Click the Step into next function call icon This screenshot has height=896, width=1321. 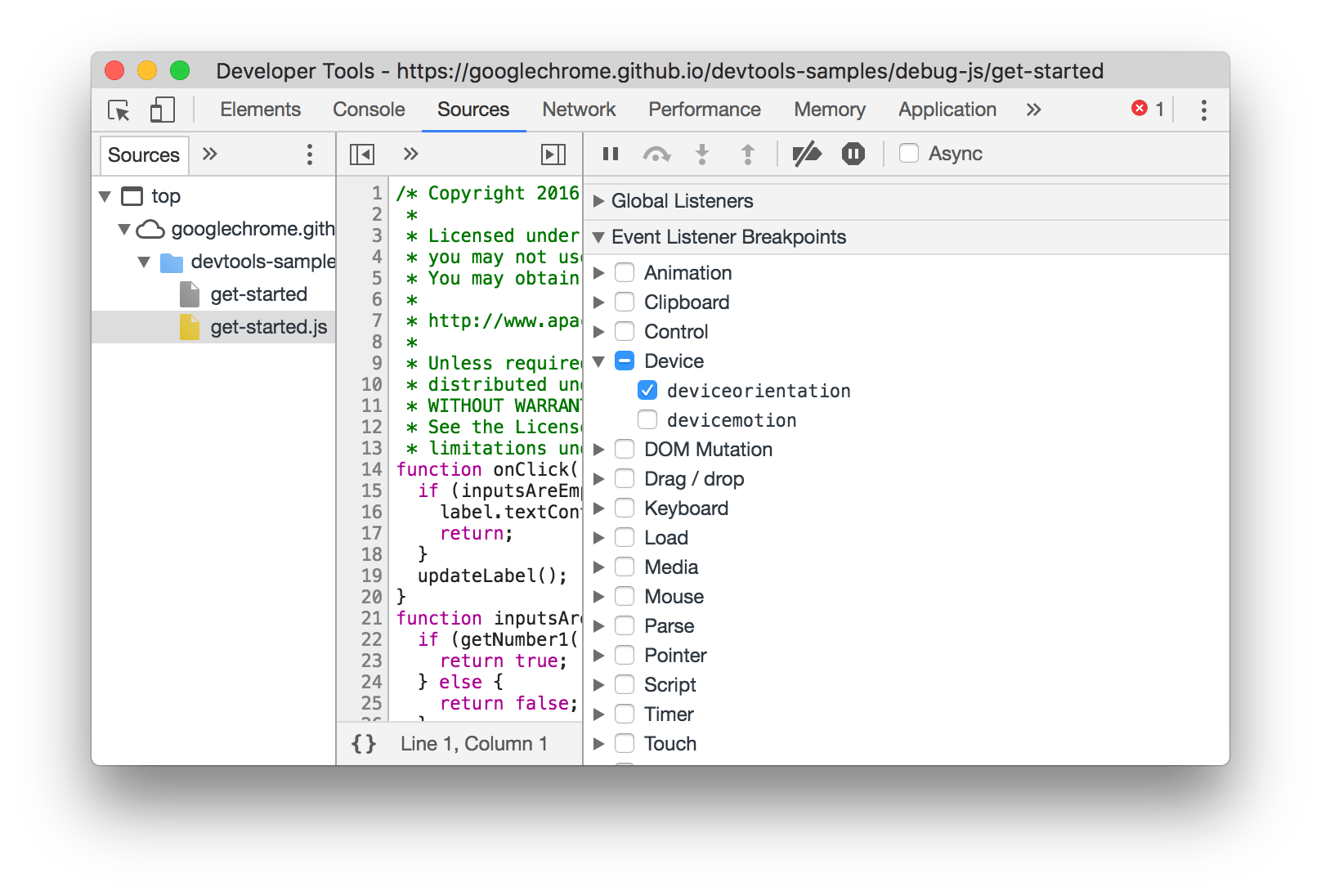coord(702,153)
